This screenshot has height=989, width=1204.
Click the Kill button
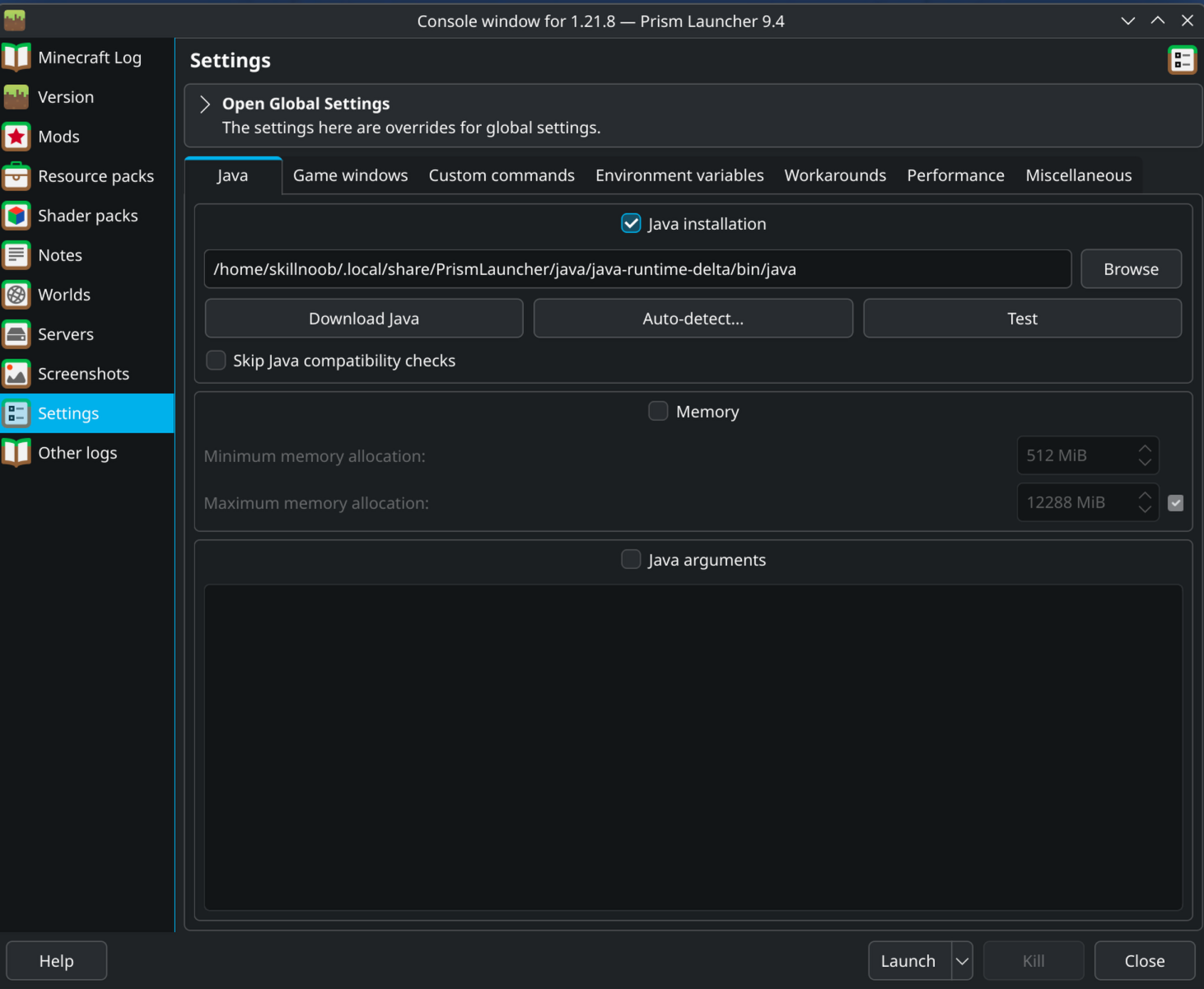tap(1034, 961)
